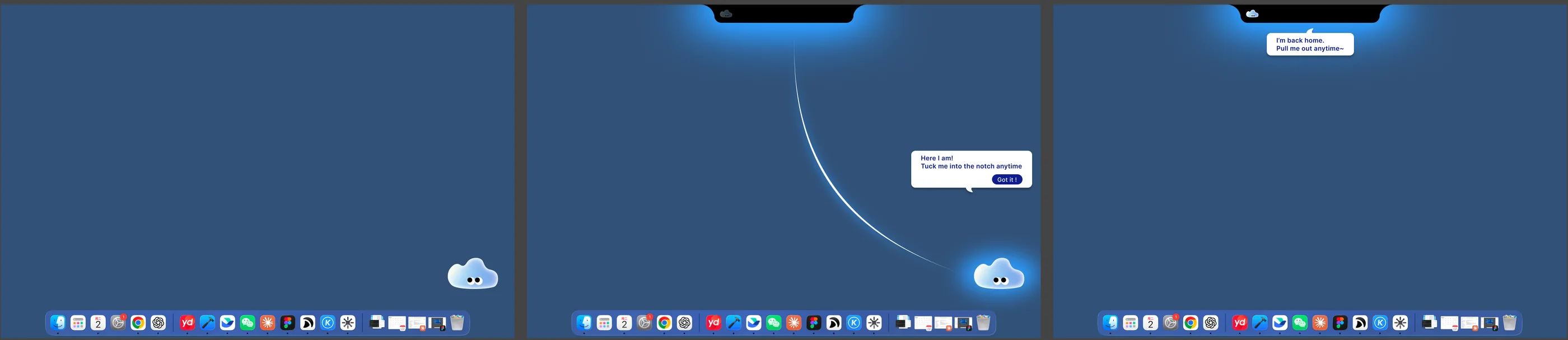Open Finder in the middle panel dock
1568x340 pixels.
point(584,322)
